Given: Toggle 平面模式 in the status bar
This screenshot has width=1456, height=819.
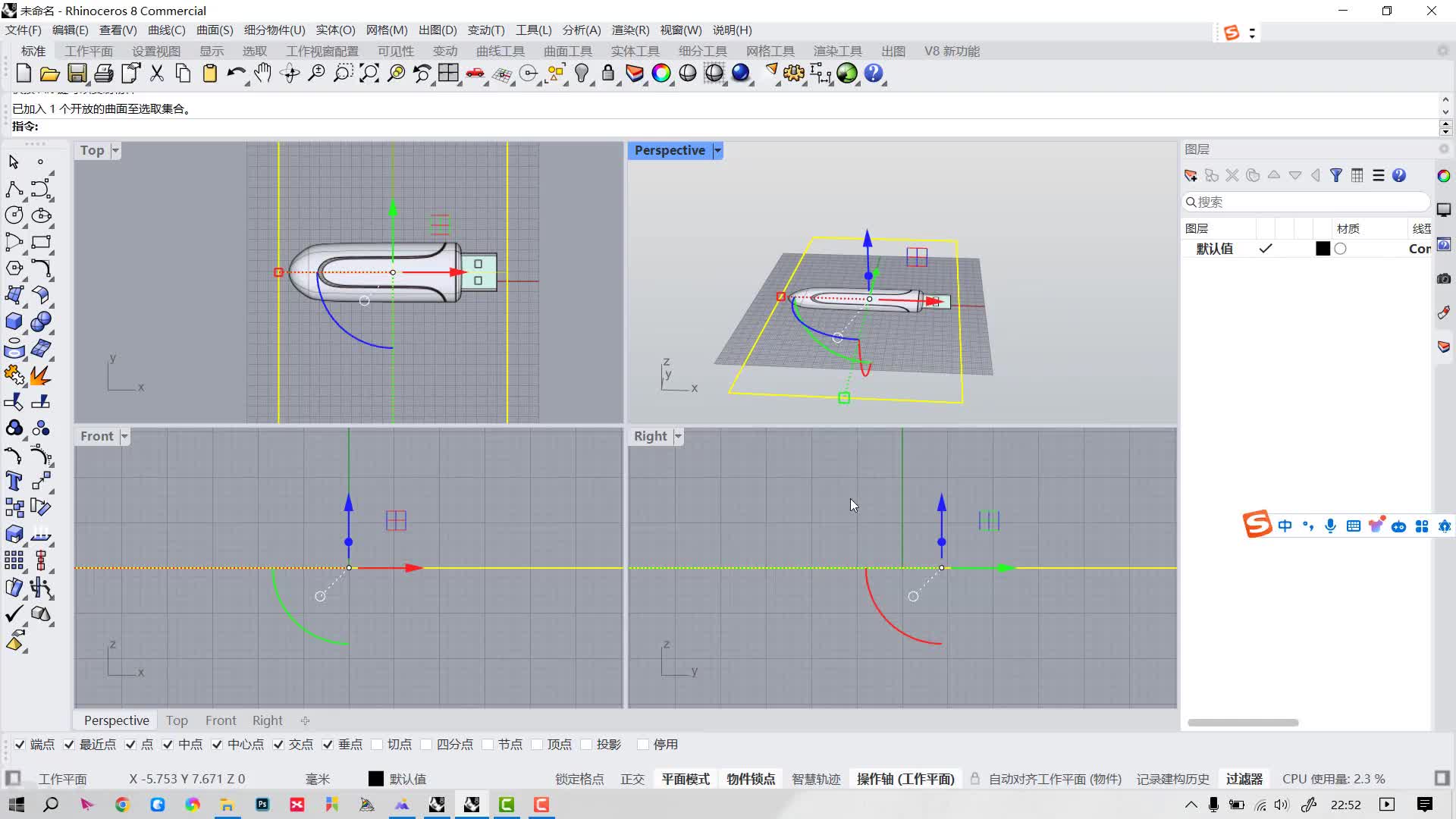Looking at the screenshot, I should 686,779.
